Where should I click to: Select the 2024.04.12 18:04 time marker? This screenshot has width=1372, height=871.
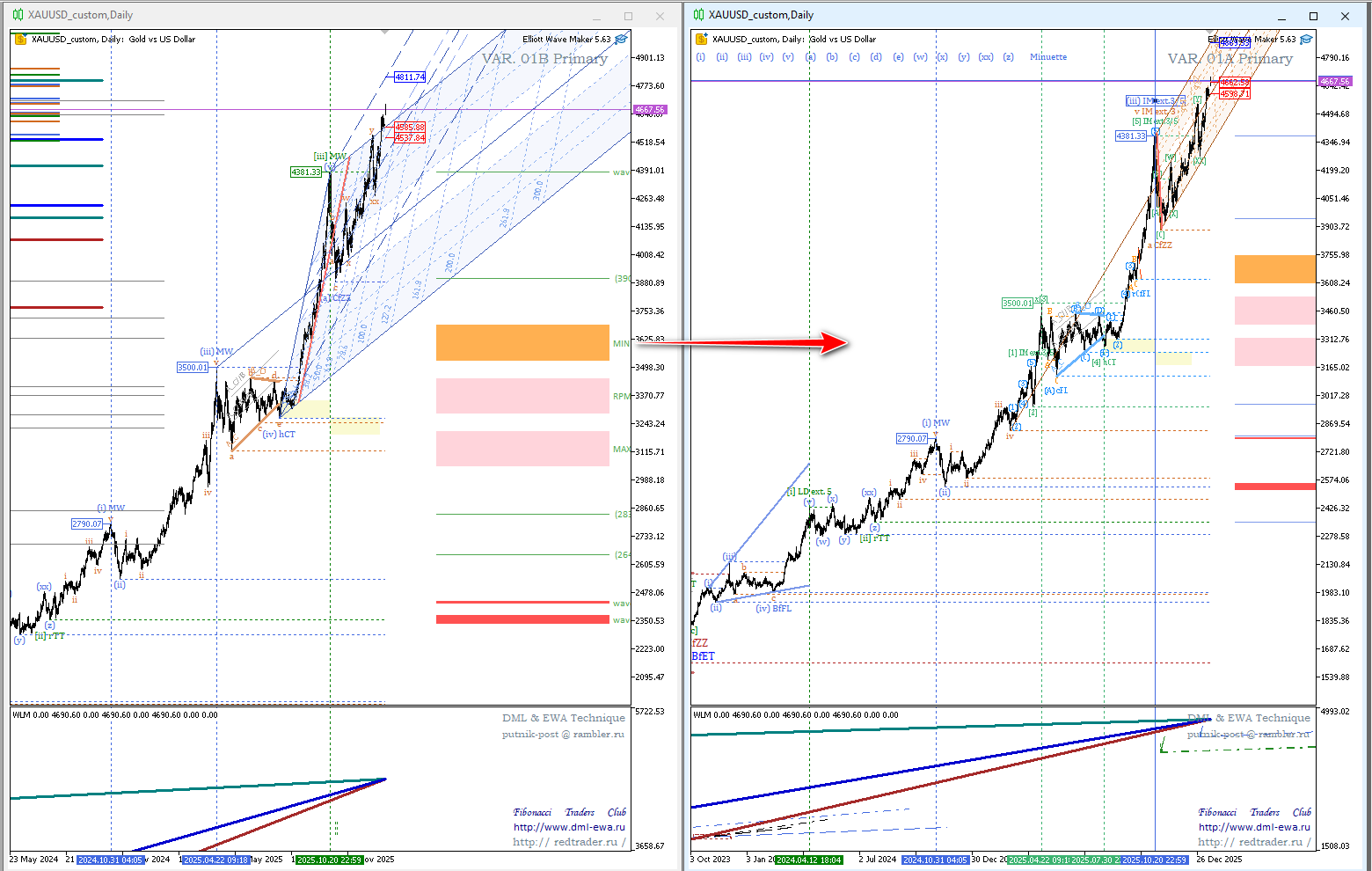coord(808,860)
